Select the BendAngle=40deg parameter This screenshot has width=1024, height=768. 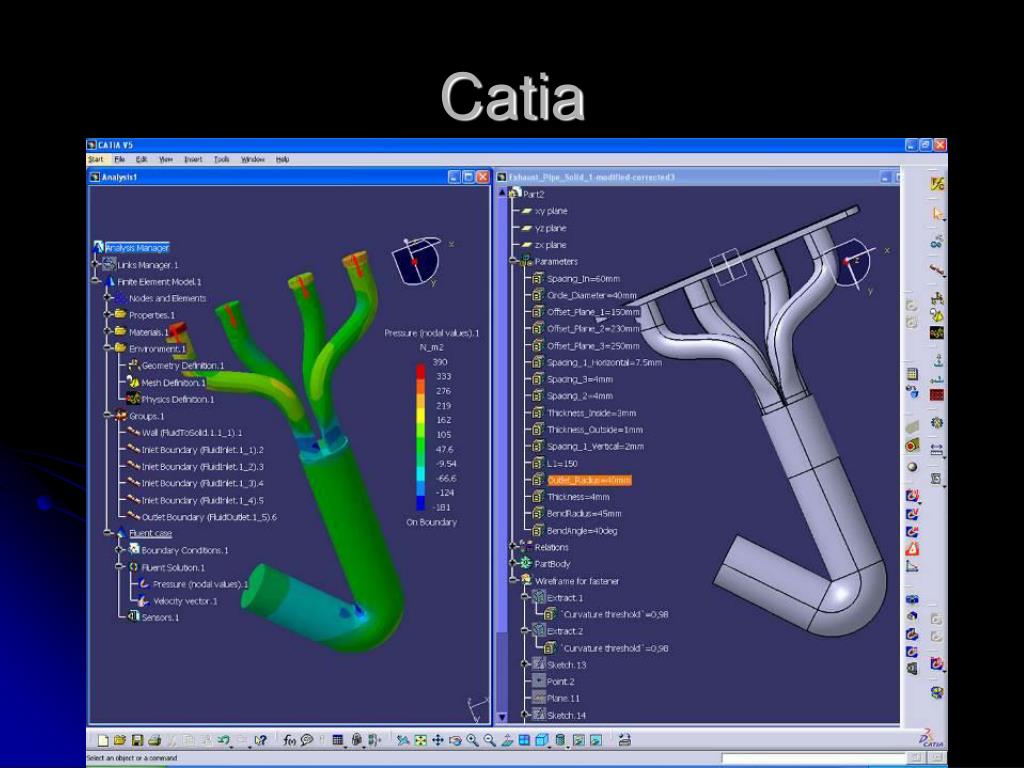click(x=582, y=530)
